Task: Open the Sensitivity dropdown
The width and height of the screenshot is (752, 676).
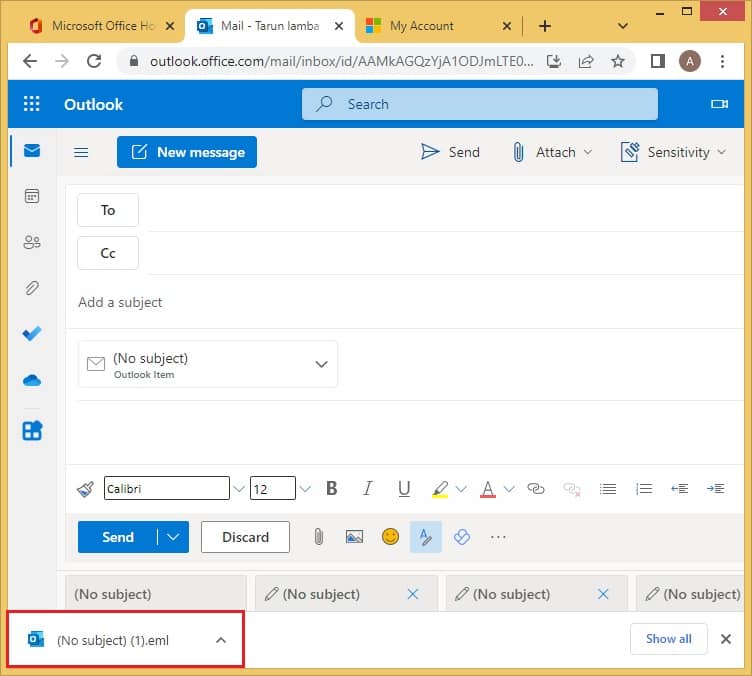Action: pos(673,152)
